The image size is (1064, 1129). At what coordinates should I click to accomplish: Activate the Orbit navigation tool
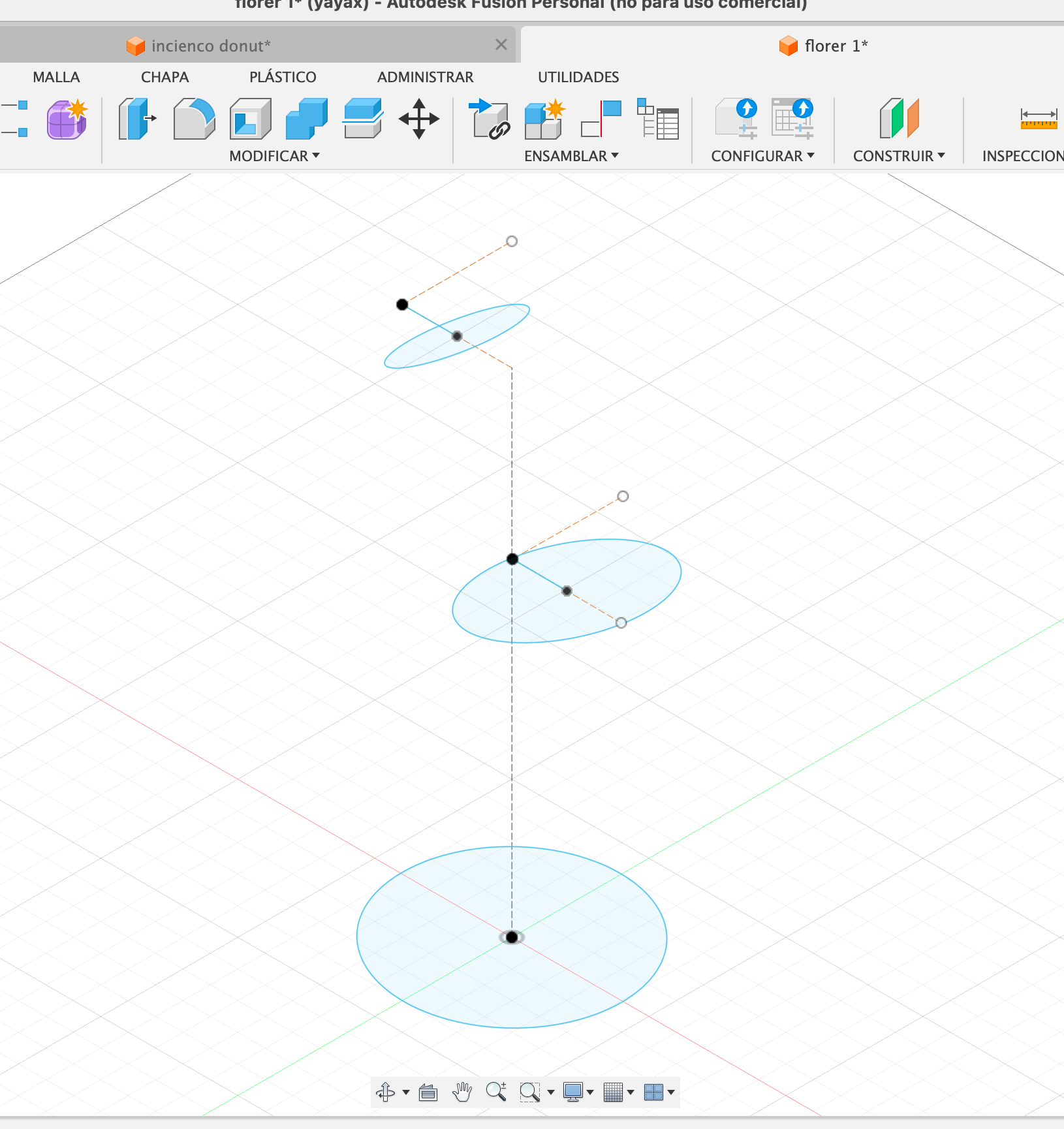tap(386, 1092)
